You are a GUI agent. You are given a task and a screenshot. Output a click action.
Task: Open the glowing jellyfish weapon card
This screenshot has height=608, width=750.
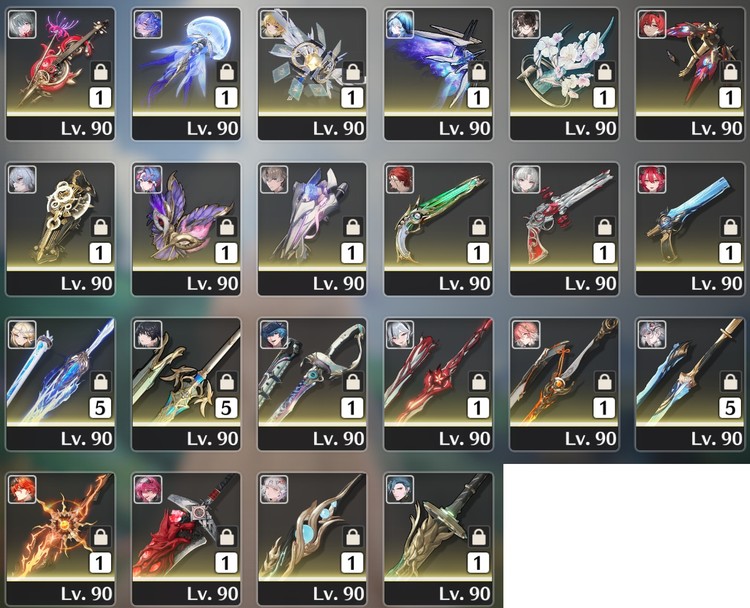tap(186, 74)
